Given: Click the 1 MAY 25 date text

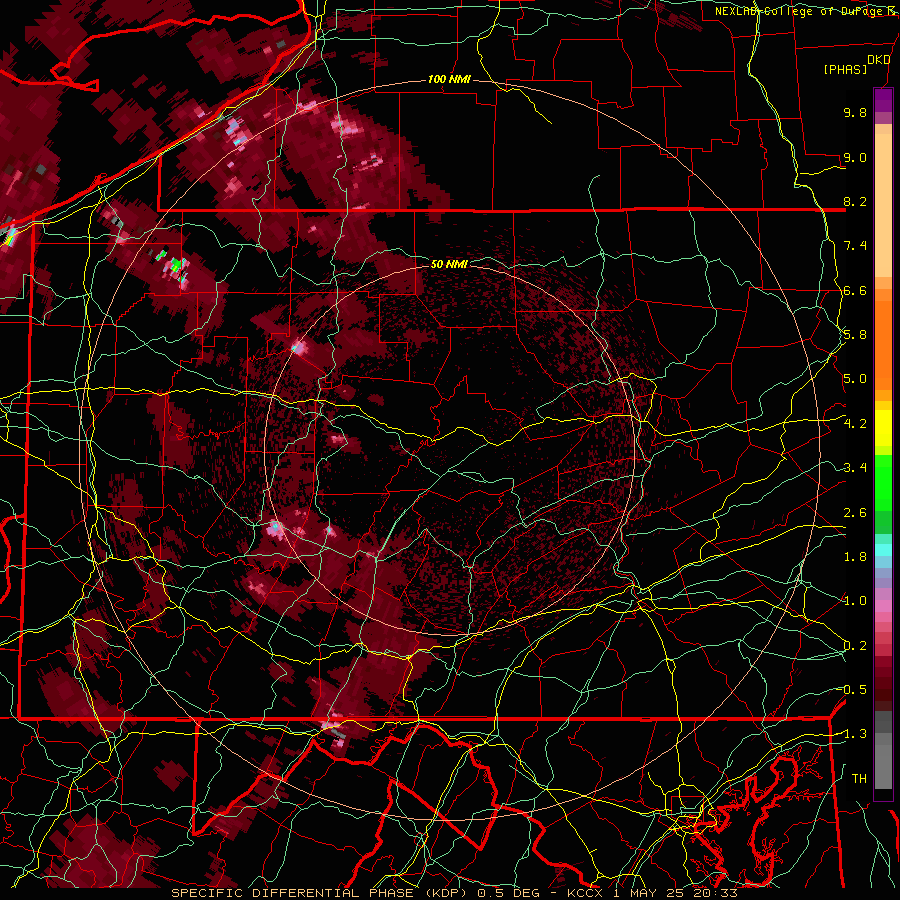Looking at the screenshot, I should (650, 893).
